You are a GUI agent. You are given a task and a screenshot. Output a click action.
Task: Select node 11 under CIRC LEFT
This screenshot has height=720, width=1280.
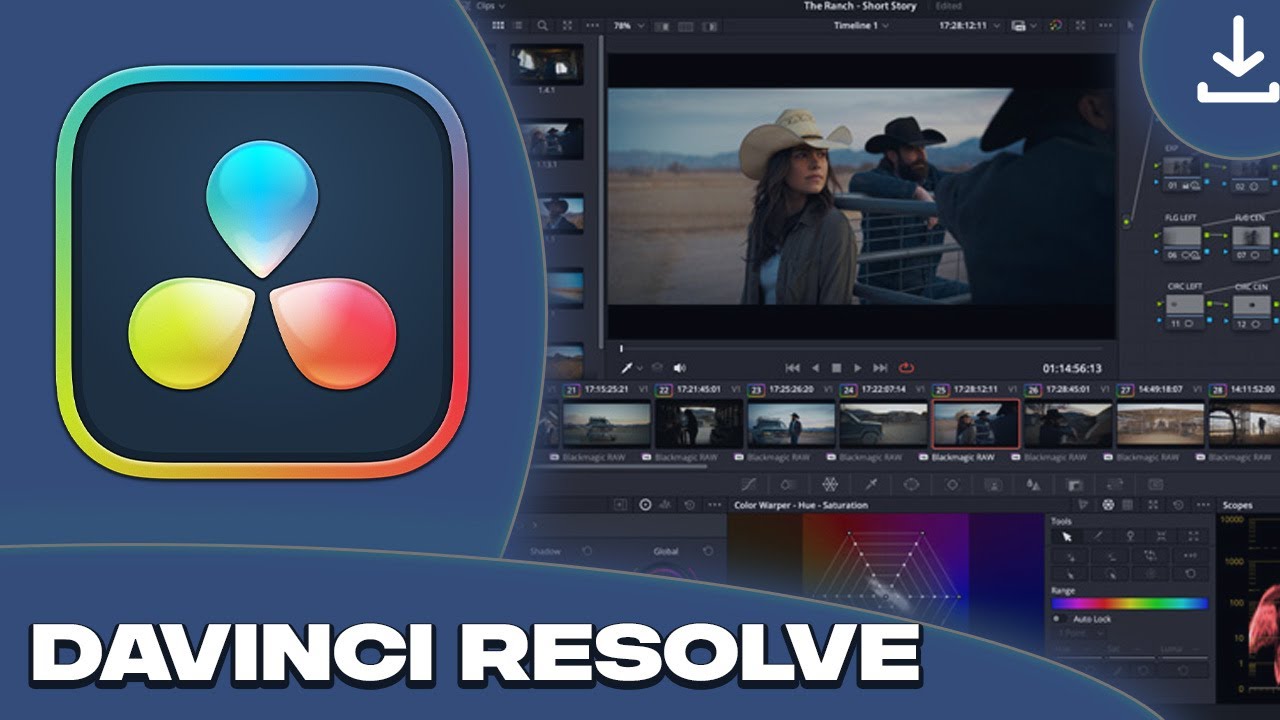pos(1184,312)
